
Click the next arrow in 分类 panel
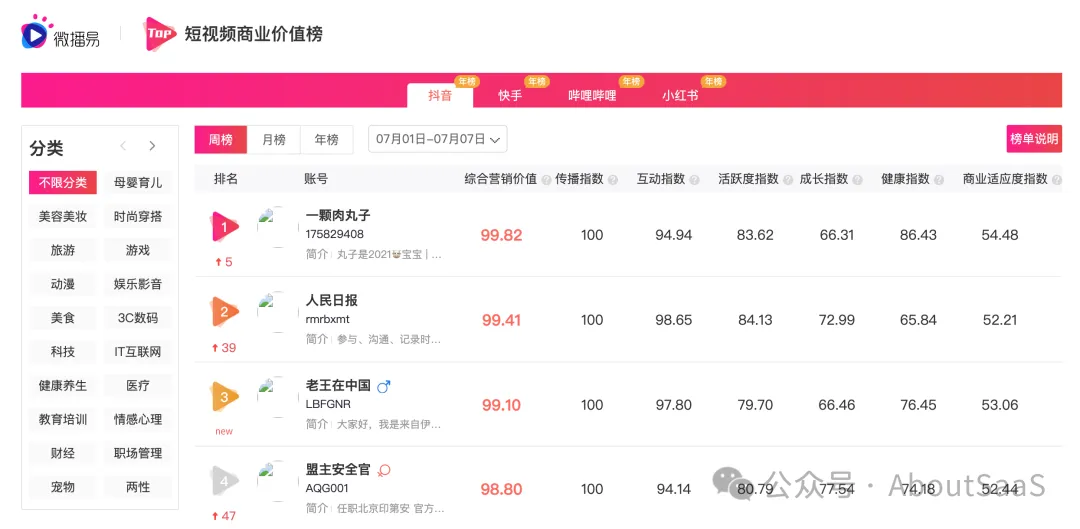tap(152, 146)
